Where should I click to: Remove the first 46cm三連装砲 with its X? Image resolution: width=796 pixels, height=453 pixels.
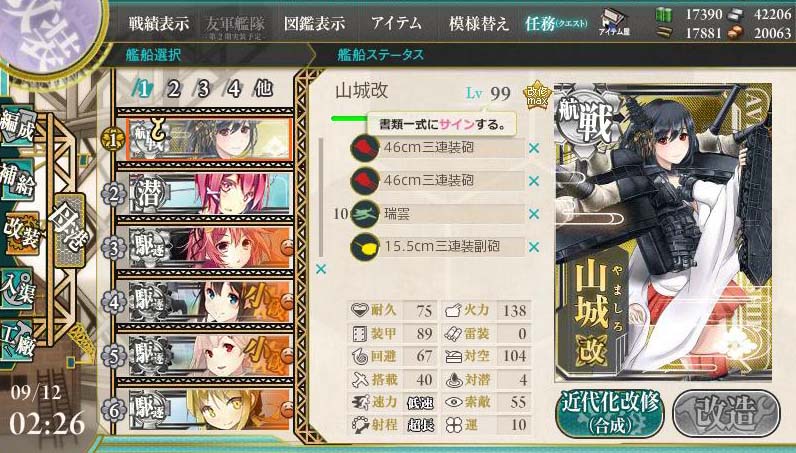[534, 148]
